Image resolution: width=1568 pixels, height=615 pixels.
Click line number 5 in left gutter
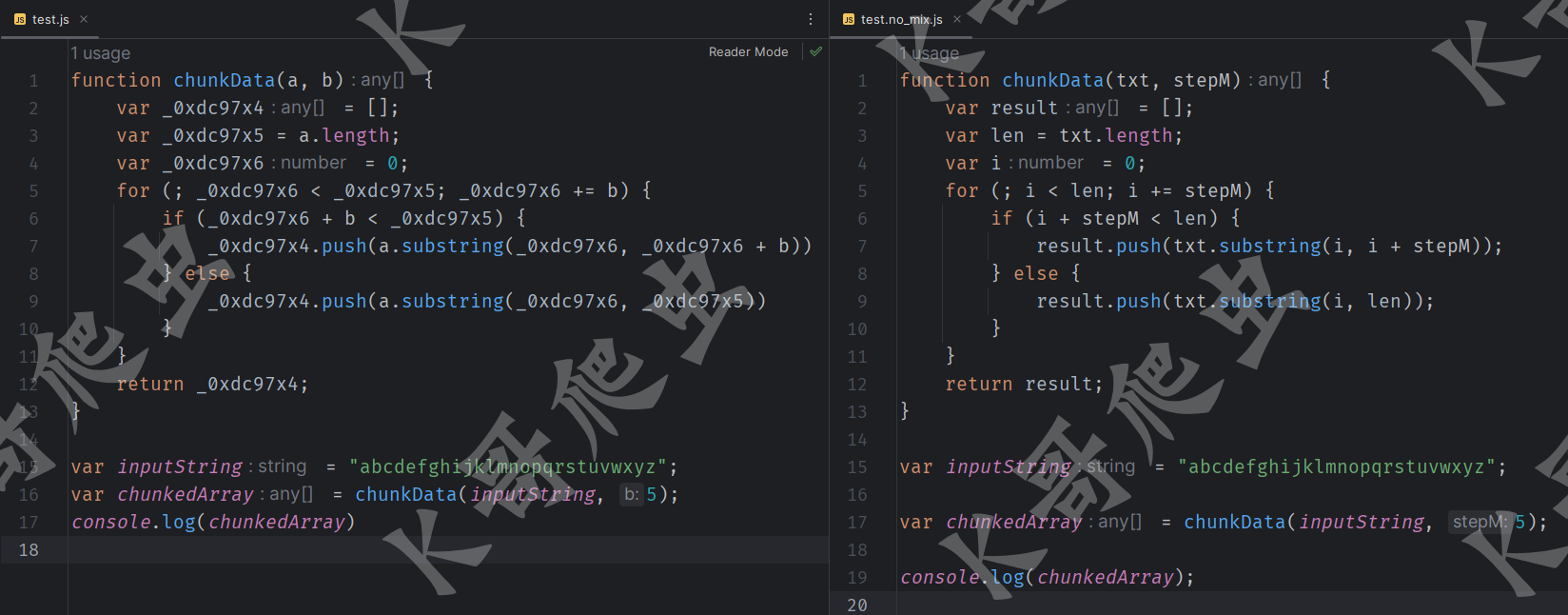click(x=33, y=191)
